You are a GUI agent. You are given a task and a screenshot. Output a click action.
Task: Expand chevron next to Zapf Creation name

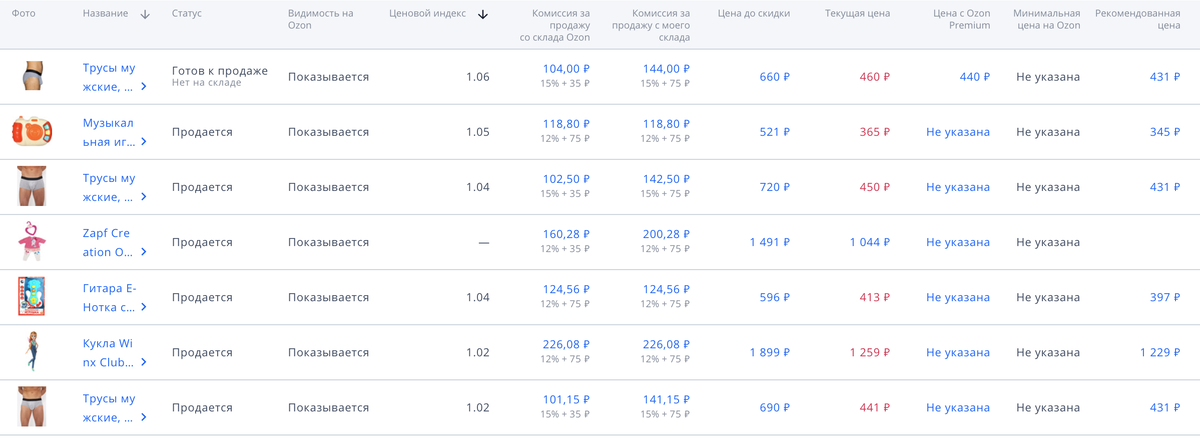(144, 252)
